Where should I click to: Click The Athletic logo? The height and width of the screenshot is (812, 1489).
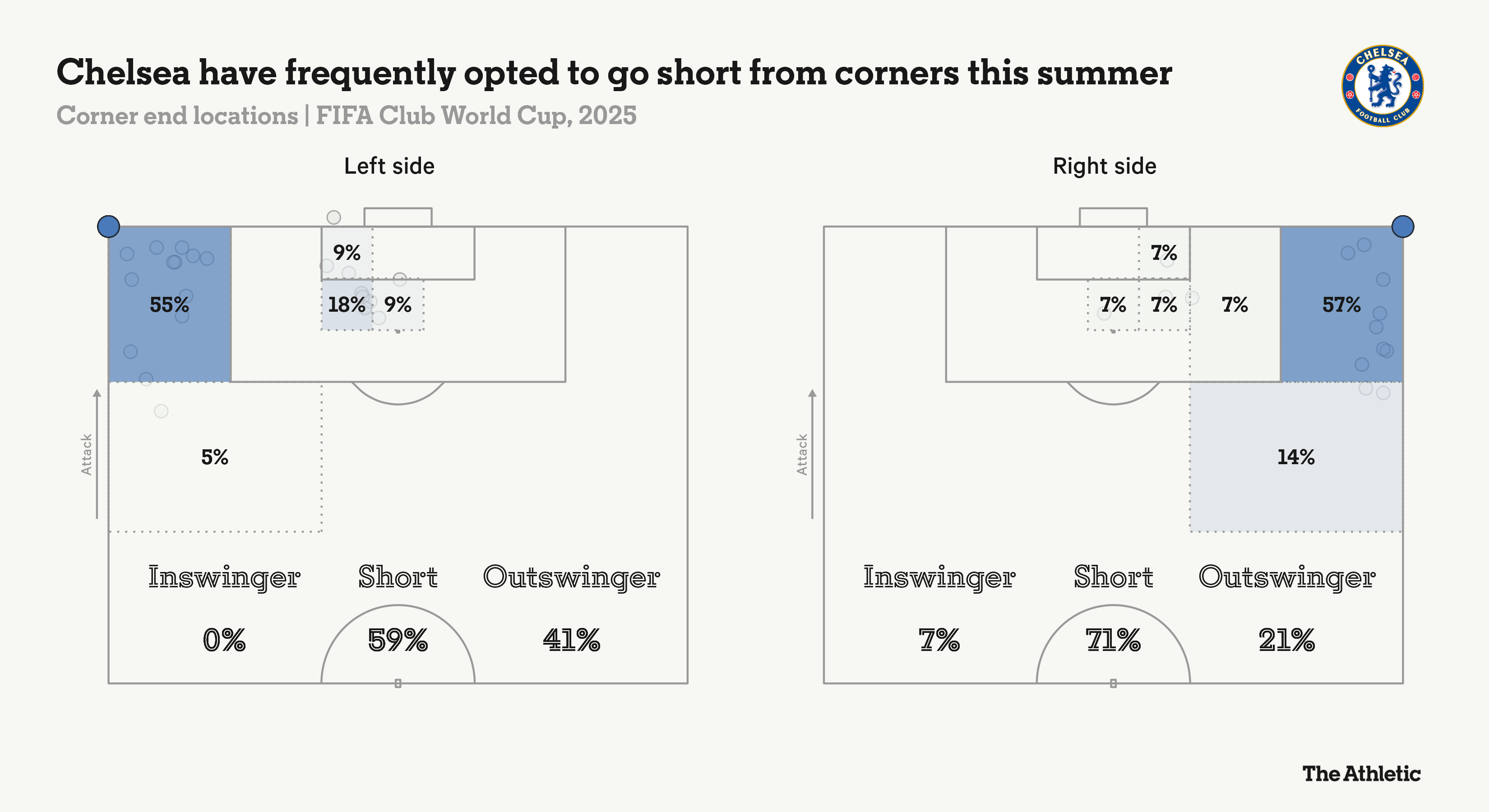tap(1361, 773)
